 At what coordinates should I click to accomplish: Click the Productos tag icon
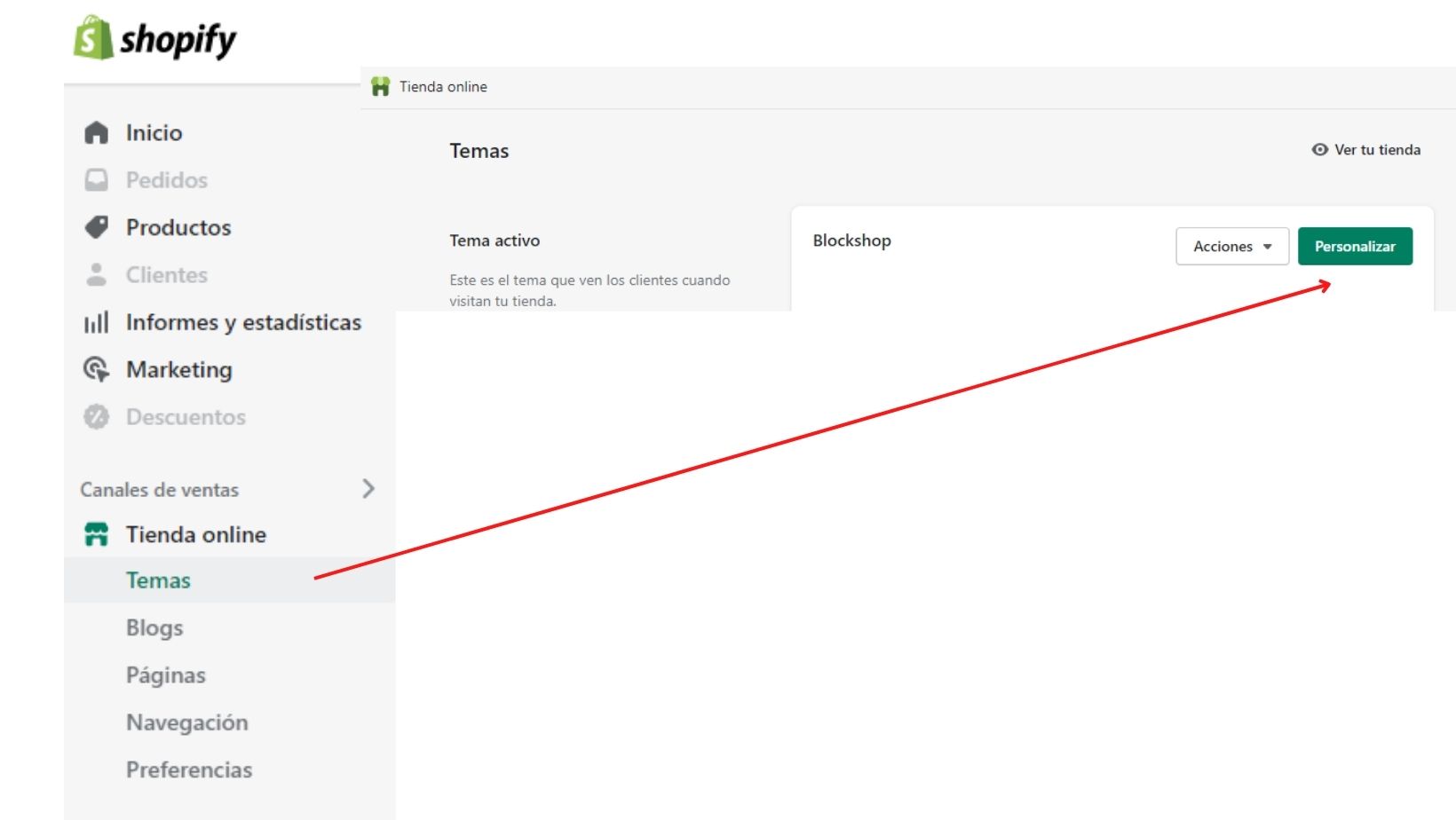(96, 227)
